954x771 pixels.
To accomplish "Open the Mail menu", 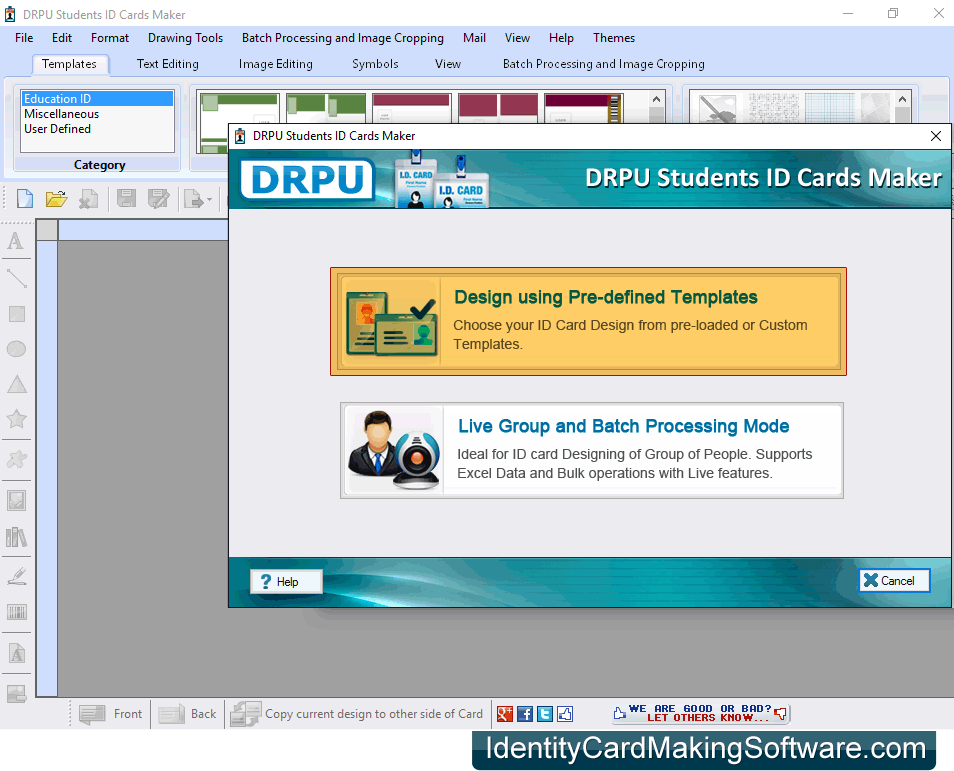I will pos(474,38).
